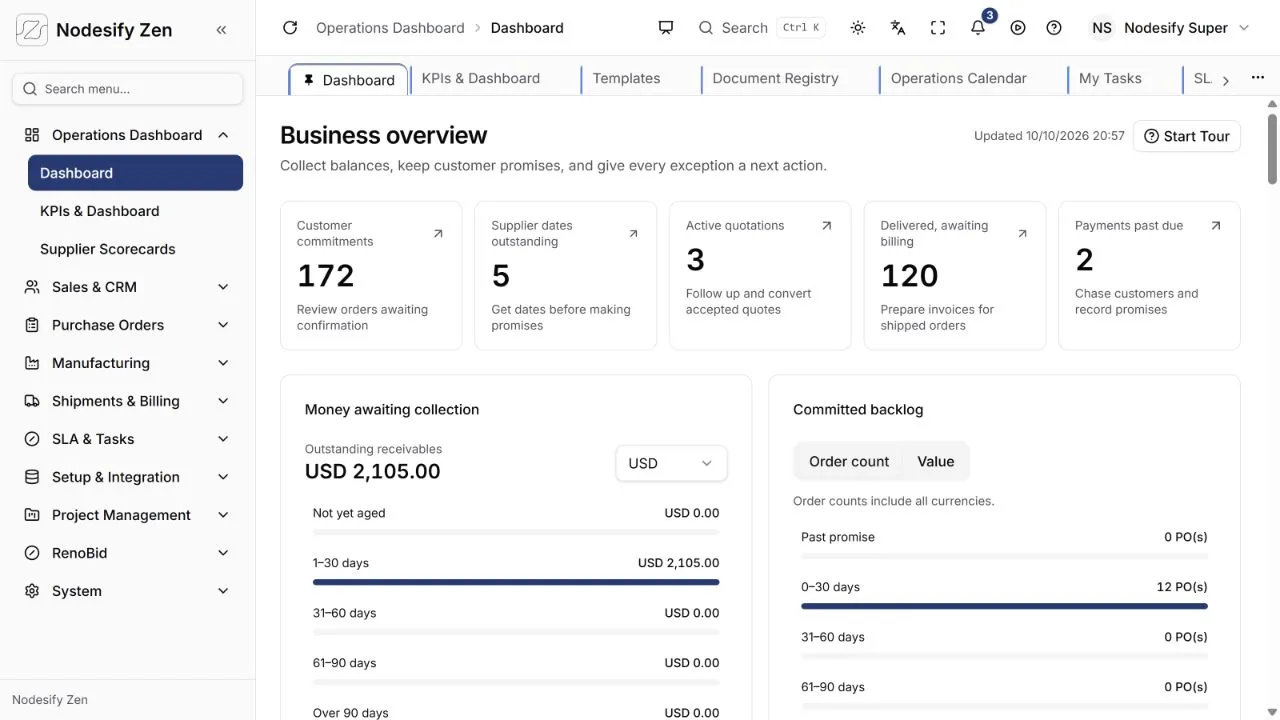Open notifications bell icon
The width and height of the screenshot is (1280, 720).
pos(978,28)
